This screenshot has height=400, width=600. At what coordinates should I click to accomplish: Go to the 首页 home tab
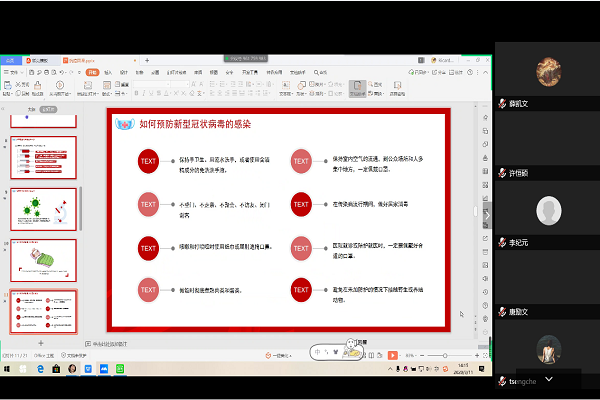click(12, 61)
